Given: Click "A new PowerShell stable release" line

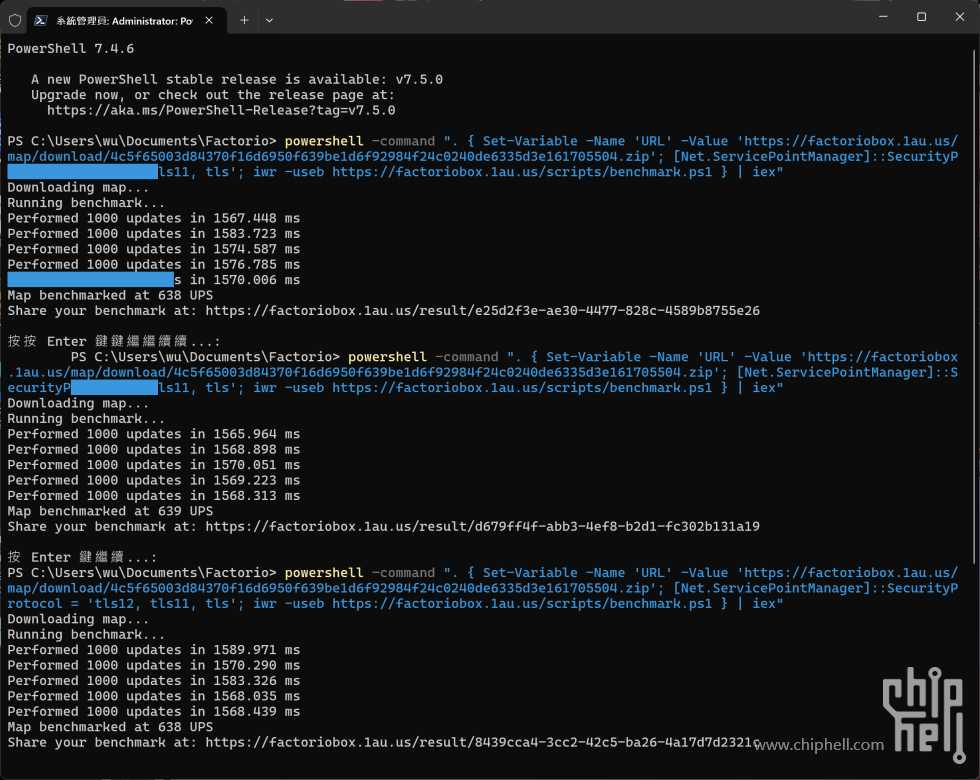Looking at the screenshot, I should (x=237, y=79).
